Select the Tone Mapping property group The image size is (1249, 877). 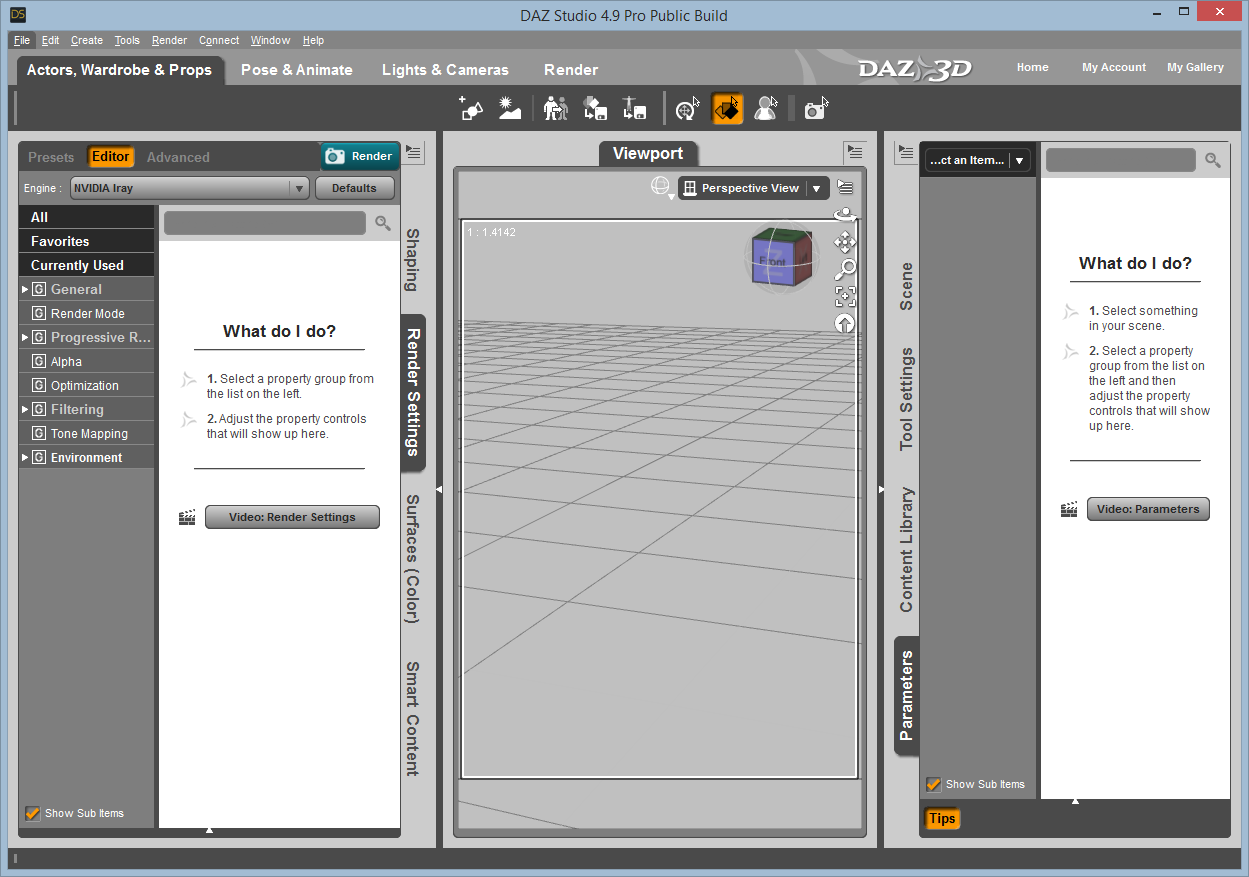87,433
